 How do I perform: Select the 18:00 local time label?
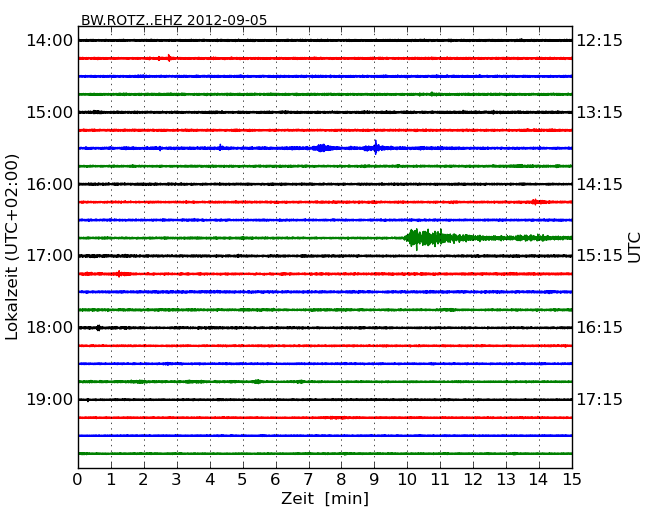tap(50, 328)
